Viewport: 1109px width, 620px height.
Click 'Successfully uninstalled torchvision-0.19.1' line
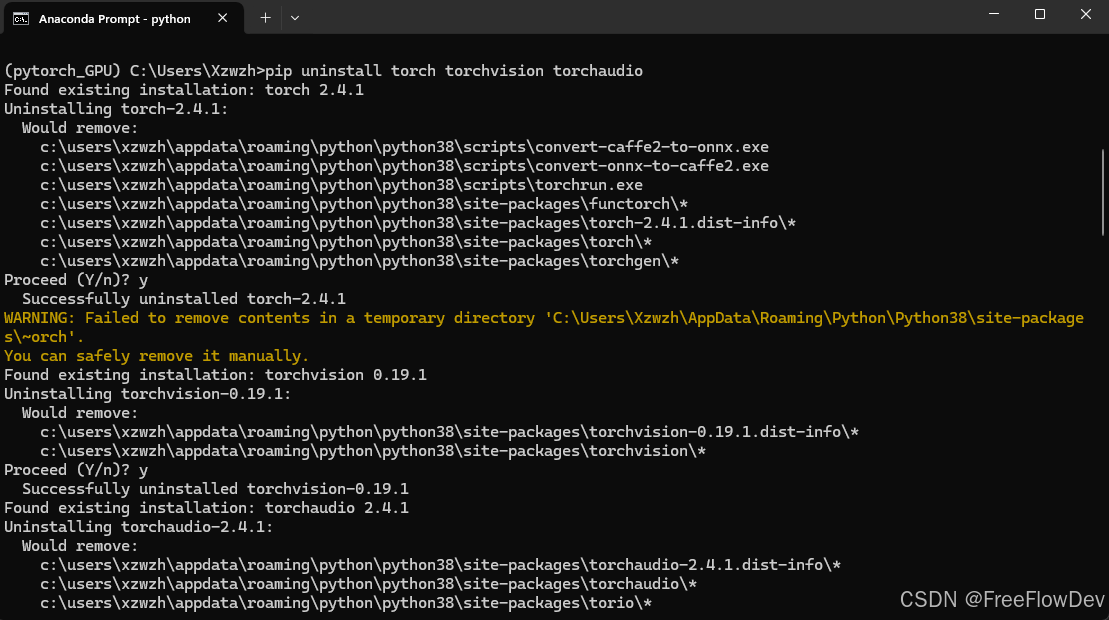tap(215, 489)
